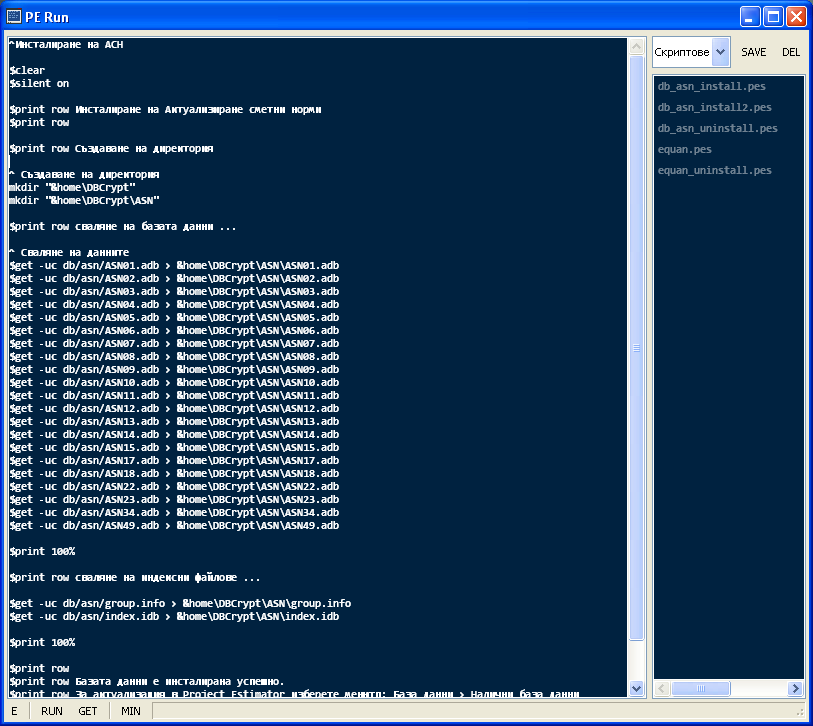Screen dimensions: 813x726
Task: Click GET in the status bar
Action: pos(88,711)
